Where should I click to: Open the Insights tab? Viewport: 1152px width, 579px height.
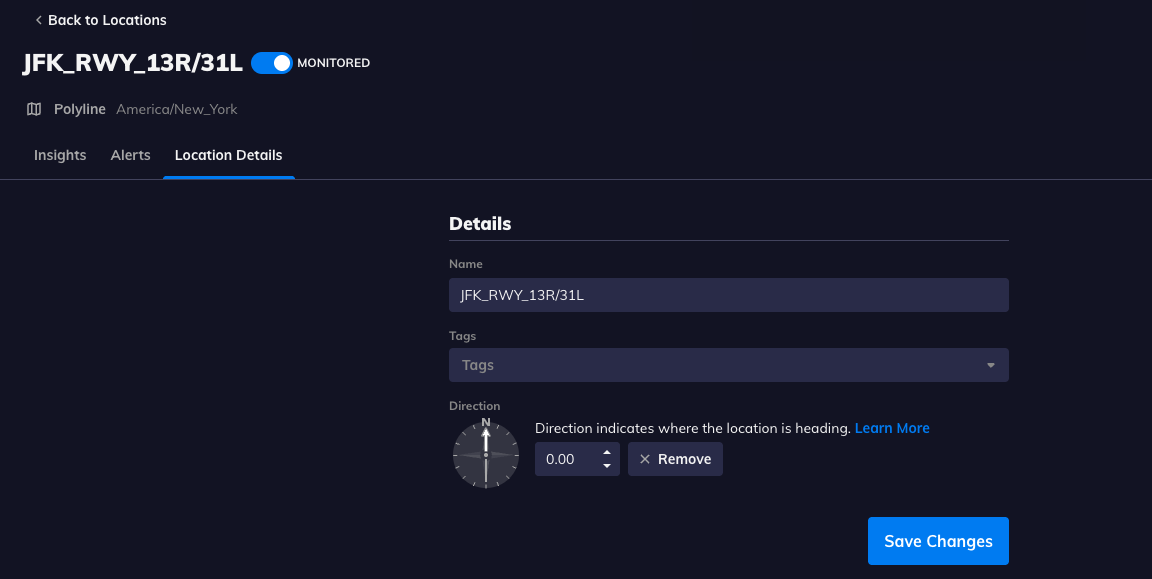(x=60, y=155)
